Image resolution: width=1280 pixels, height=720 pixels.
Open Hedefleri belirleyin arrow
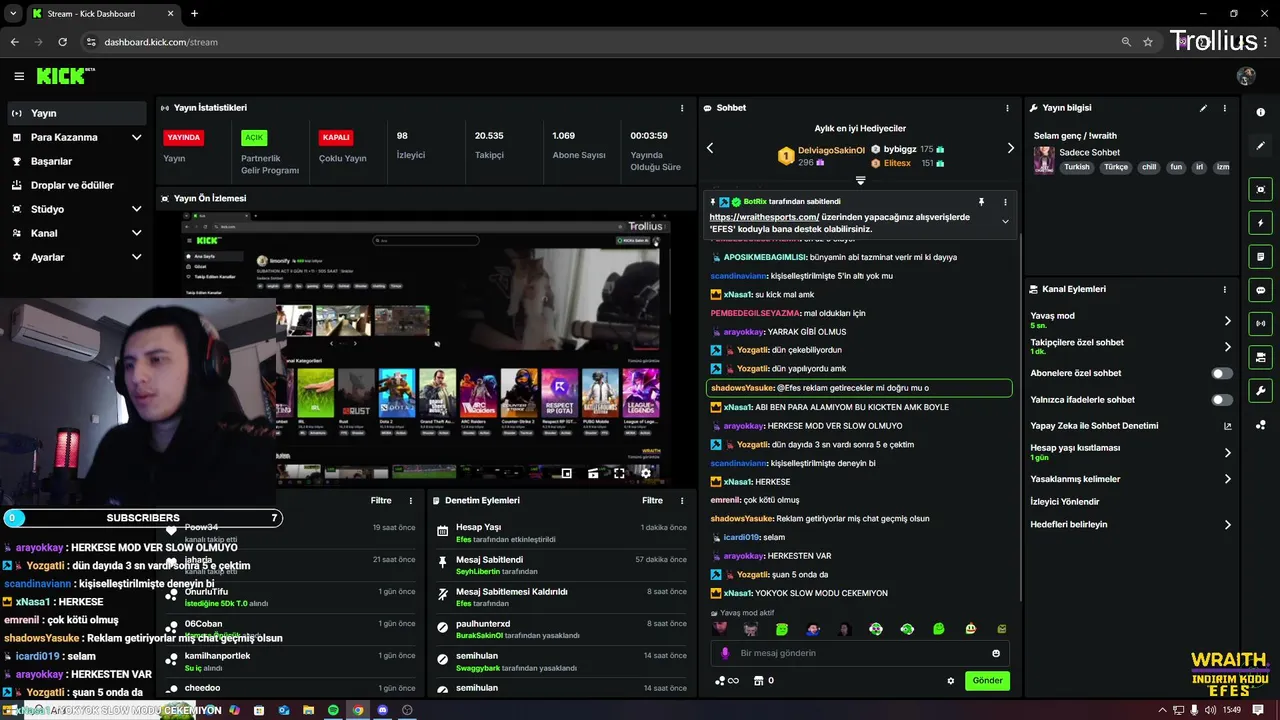click(x=1228, y=525)
